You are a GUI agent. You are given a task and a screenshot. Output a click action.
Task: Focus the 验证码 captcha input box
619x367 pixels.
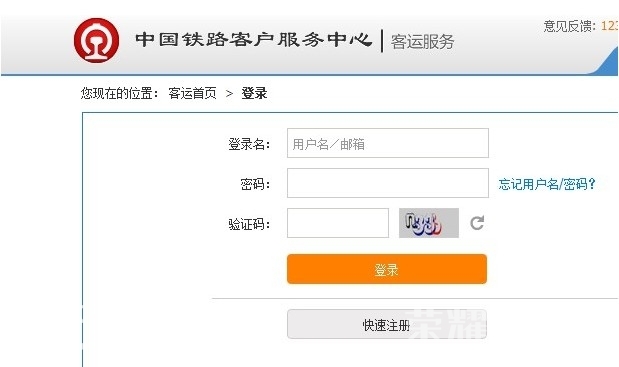coord(338,223)
